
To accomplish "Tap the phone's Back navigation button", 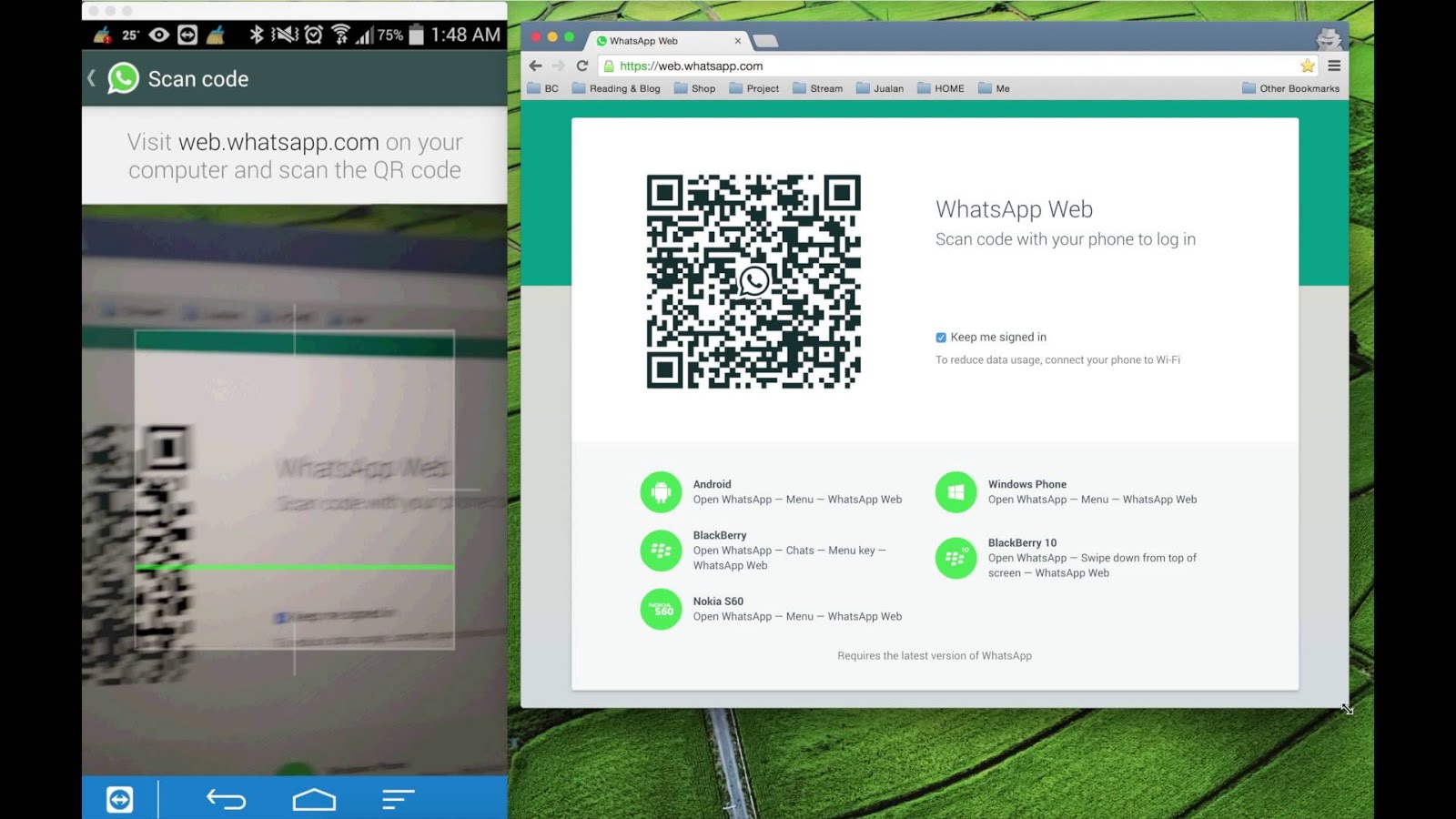I will [226, 799].
